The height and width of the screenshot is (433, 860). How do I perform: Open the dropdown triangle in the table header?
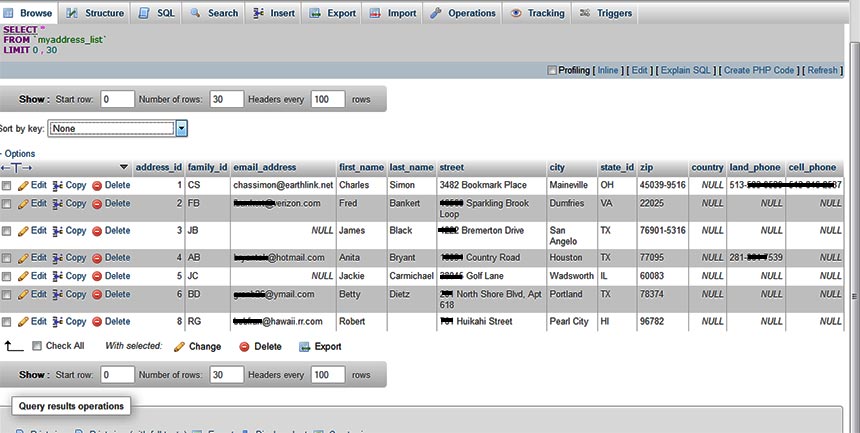124,167
